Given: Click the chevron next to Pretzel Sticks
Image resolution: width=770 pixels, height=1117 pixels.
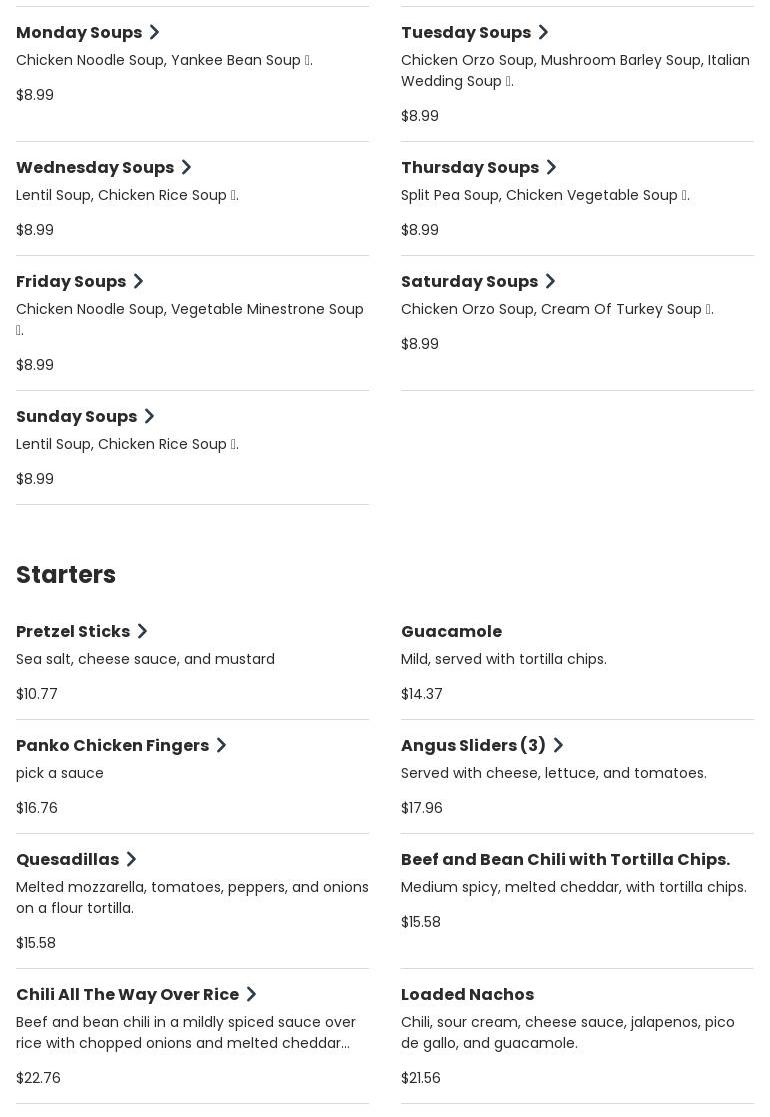Looking at the screenshot, I should coord(142,632).
